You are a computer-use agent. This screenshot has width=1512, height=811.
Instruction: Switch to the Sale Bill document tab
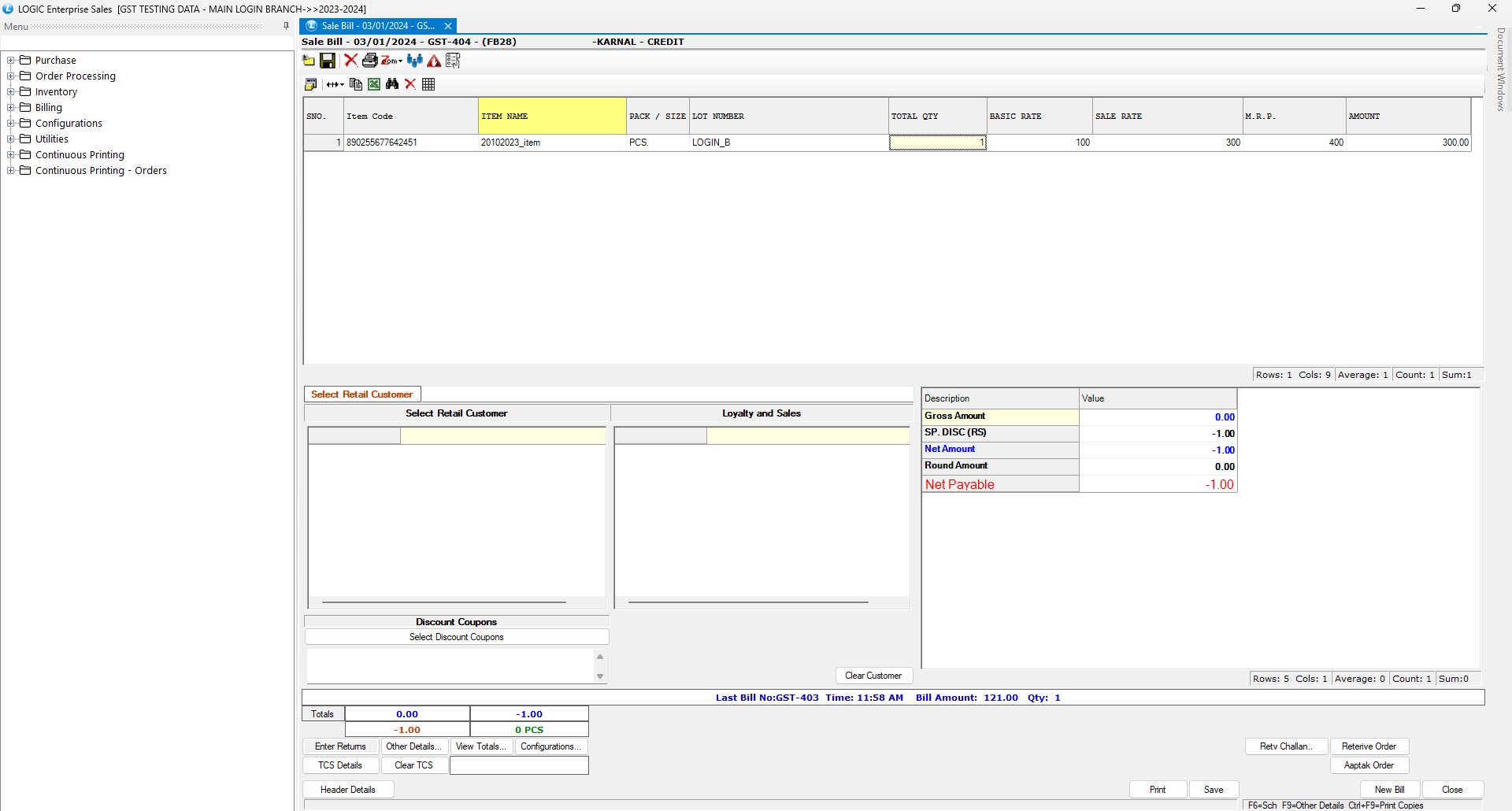(x=377, y=26)
